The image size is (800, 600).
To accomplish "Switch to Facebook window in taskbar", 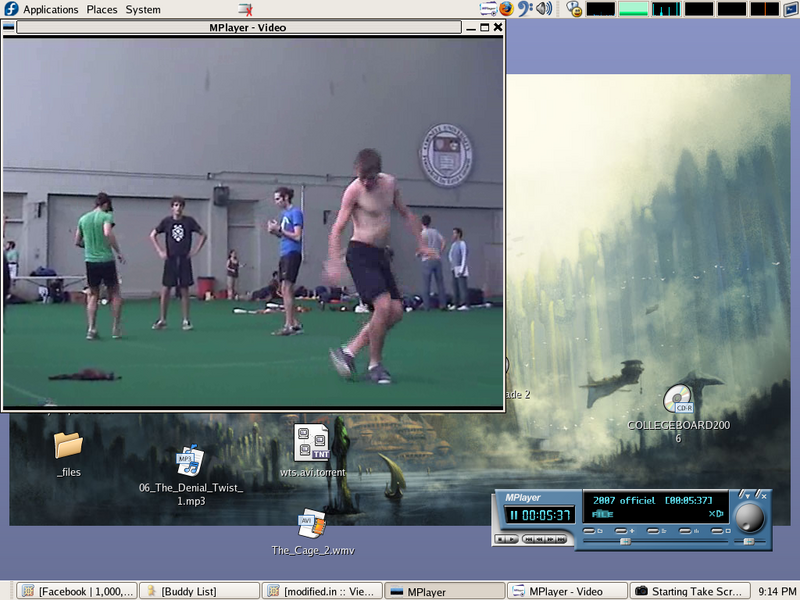I will click(x=76, y=591).
